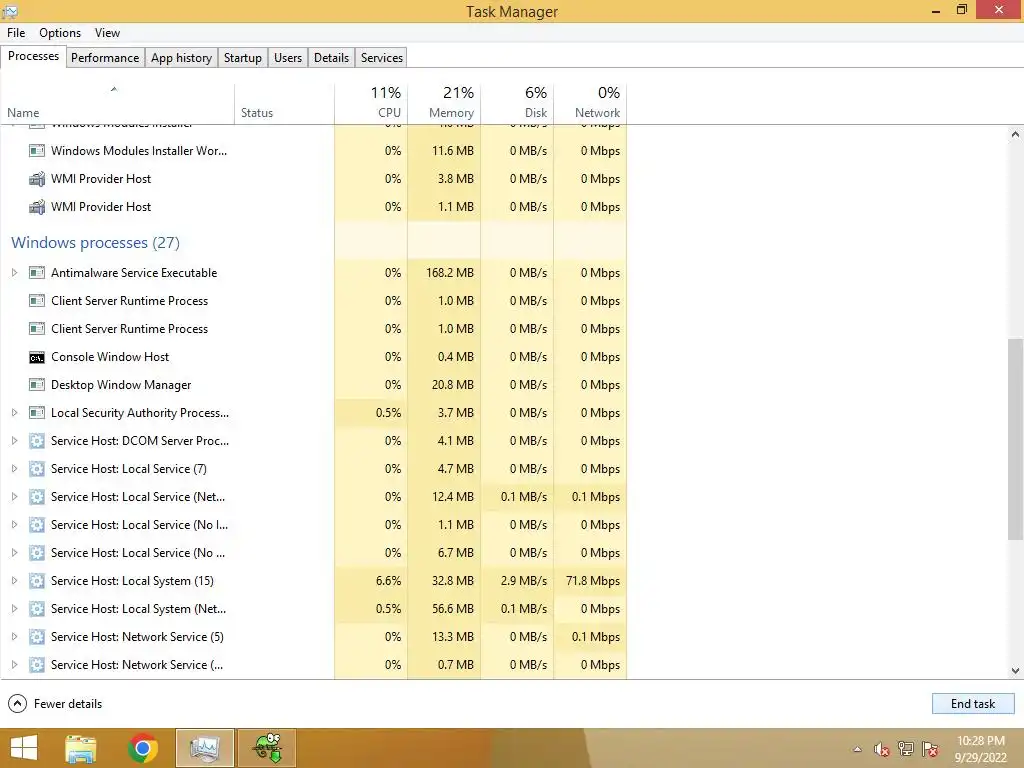
Task: Launch Google Chrome from the taskbar
Action: click(x=143, y=748)
